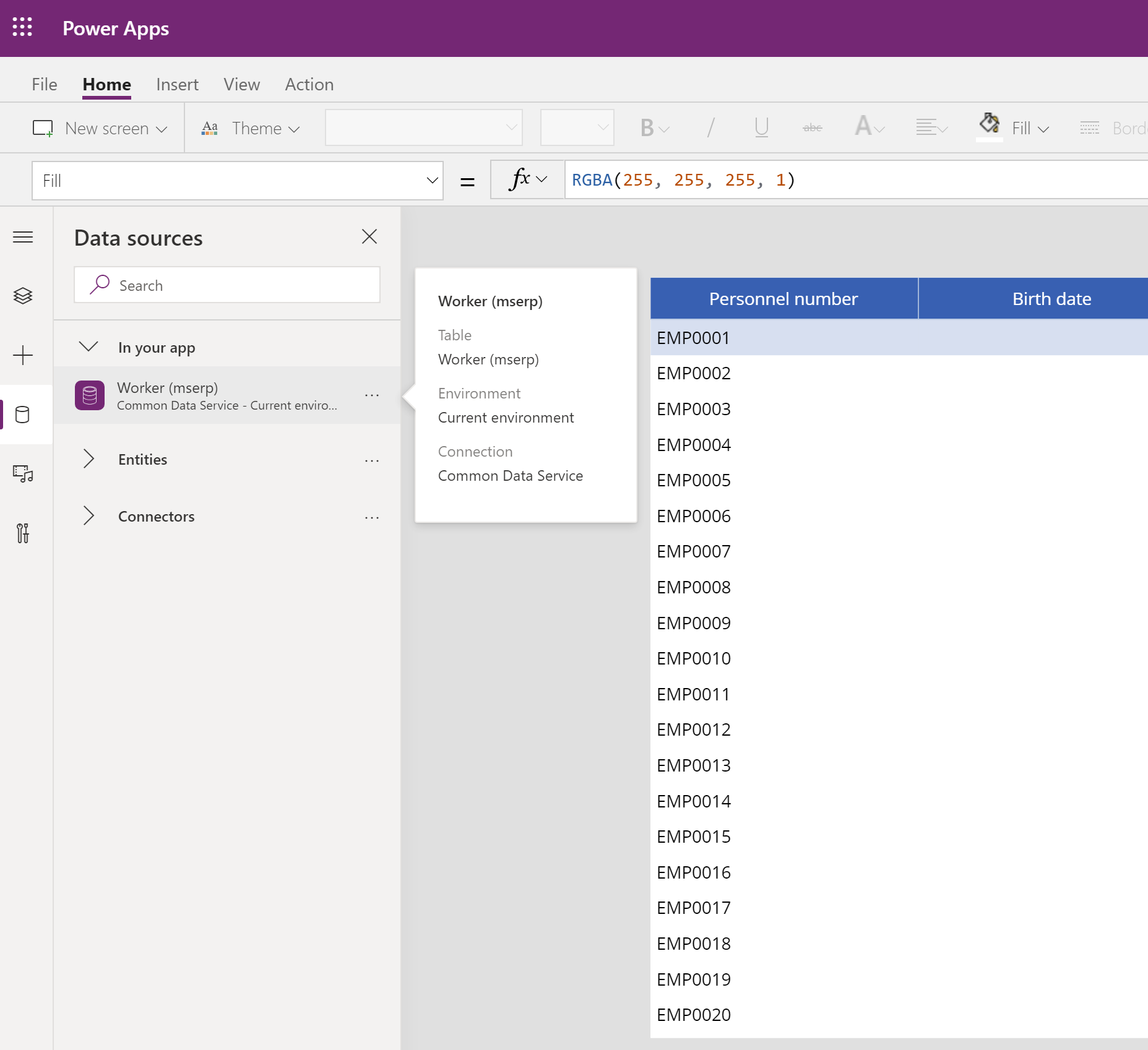Click the Worker (mserp) database icon

coord(90,395)
